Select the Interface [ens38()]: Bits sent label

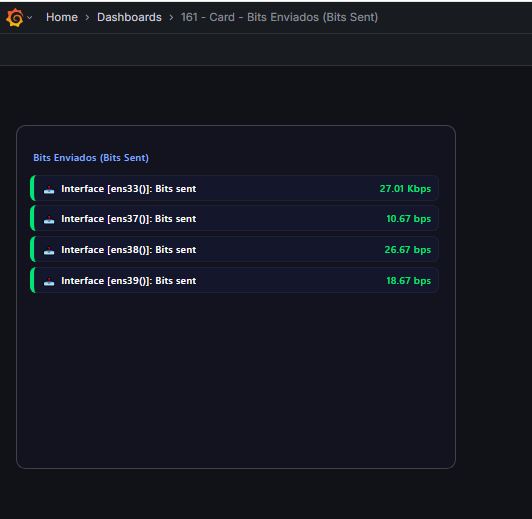[x=129, y=250]
